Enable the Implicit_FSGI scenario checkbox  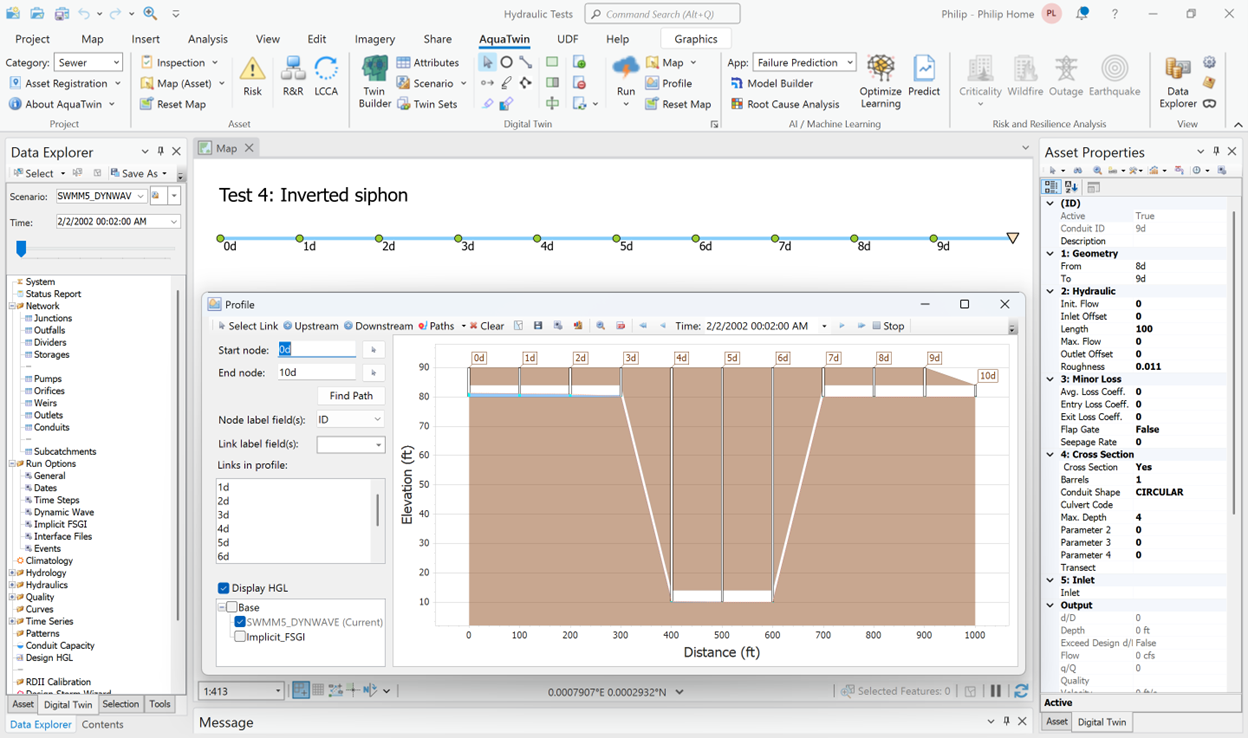pyautogui.click(x=240, y=636)
